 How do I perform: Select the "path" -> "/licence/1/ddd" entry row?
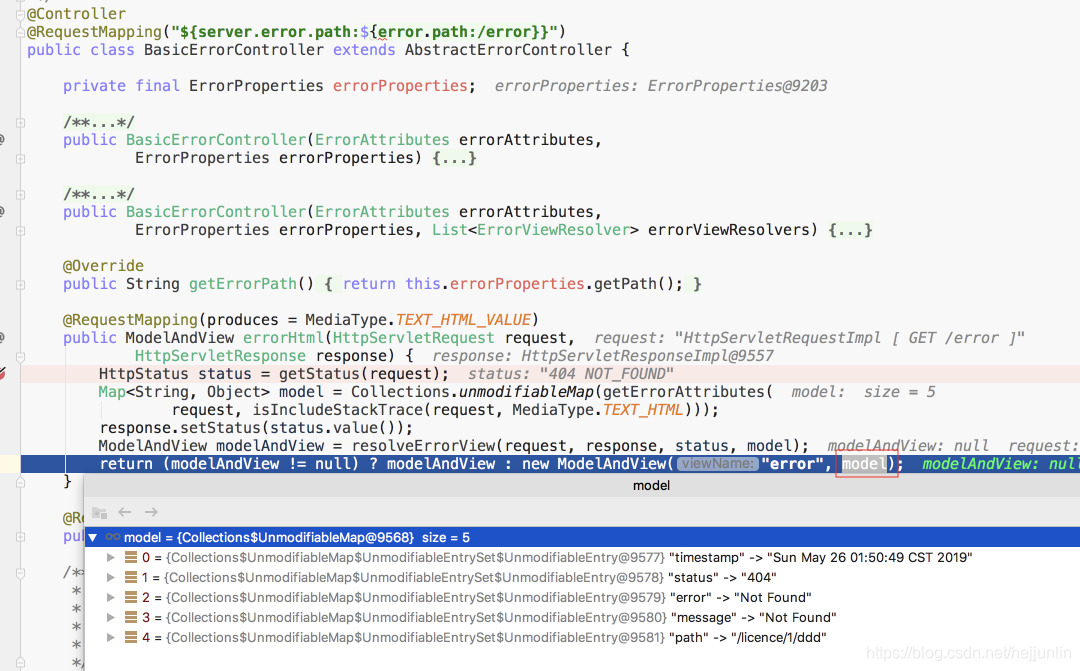[x=582, y=637]
